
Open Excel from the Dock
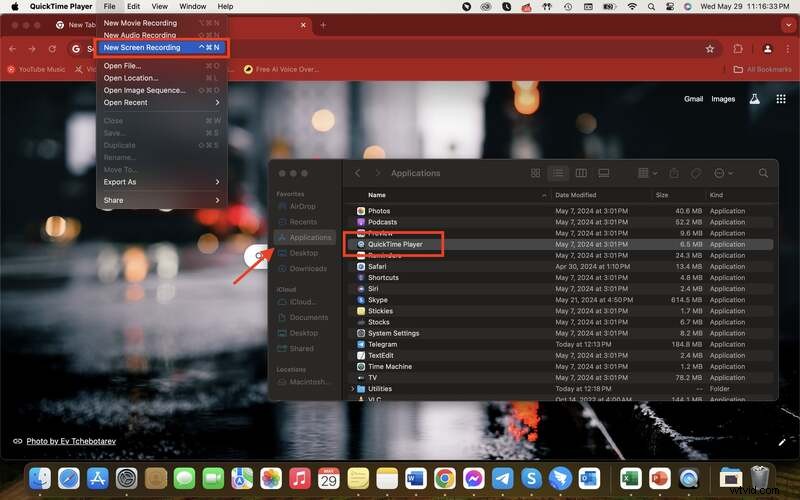click(x=631, y=479)
